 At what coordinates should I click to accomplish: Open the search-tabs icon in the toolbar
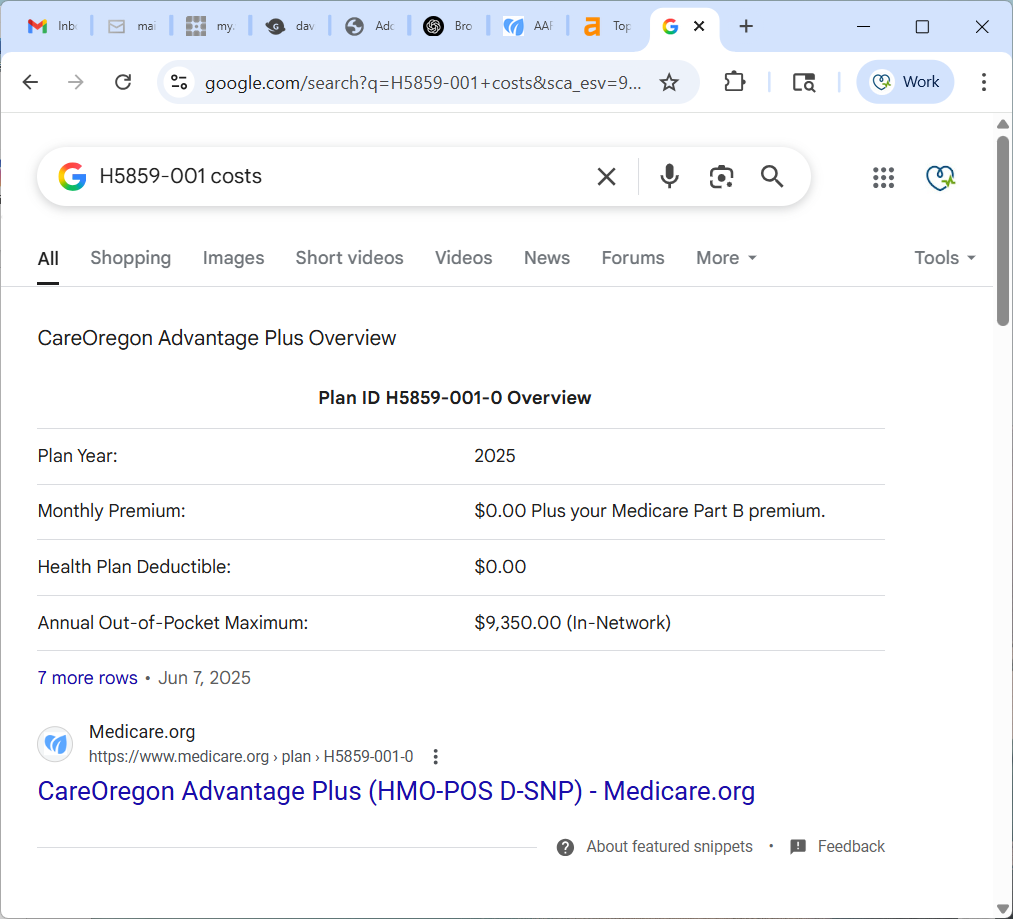click(804, 82)
